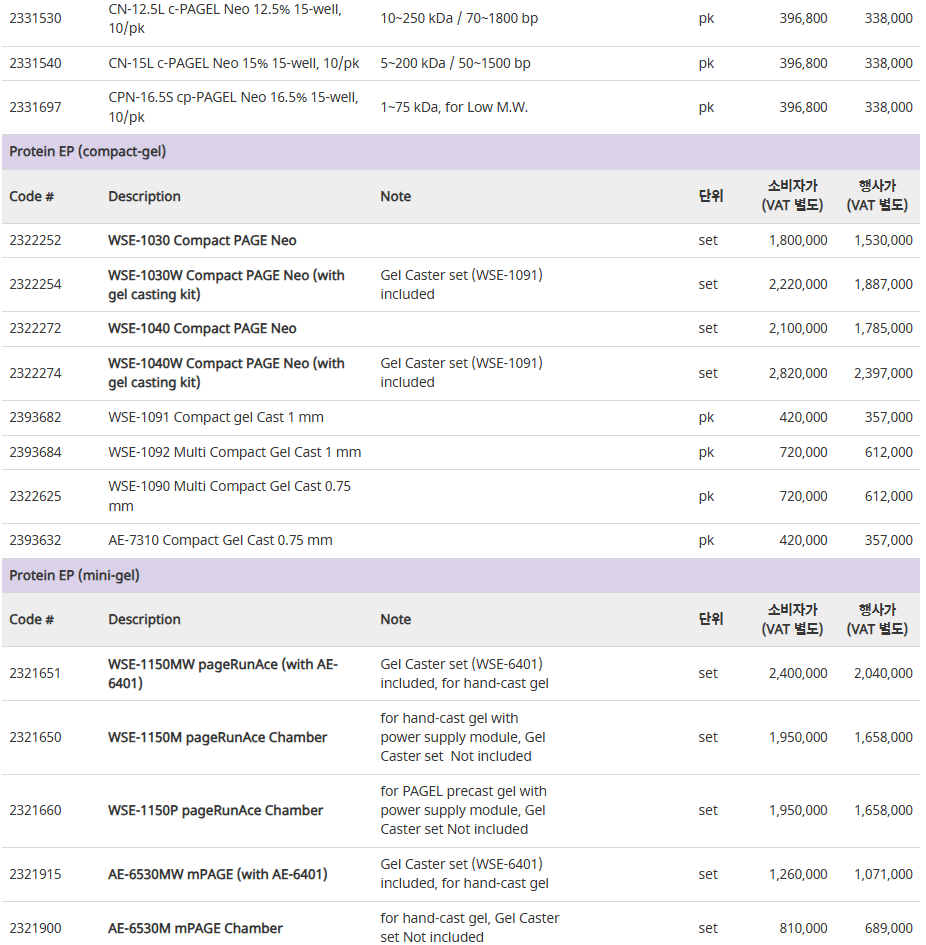Click the Protein EP (mini-gel) section header
The height and width of the screenshot is (945, 926).
click(461, 575)
